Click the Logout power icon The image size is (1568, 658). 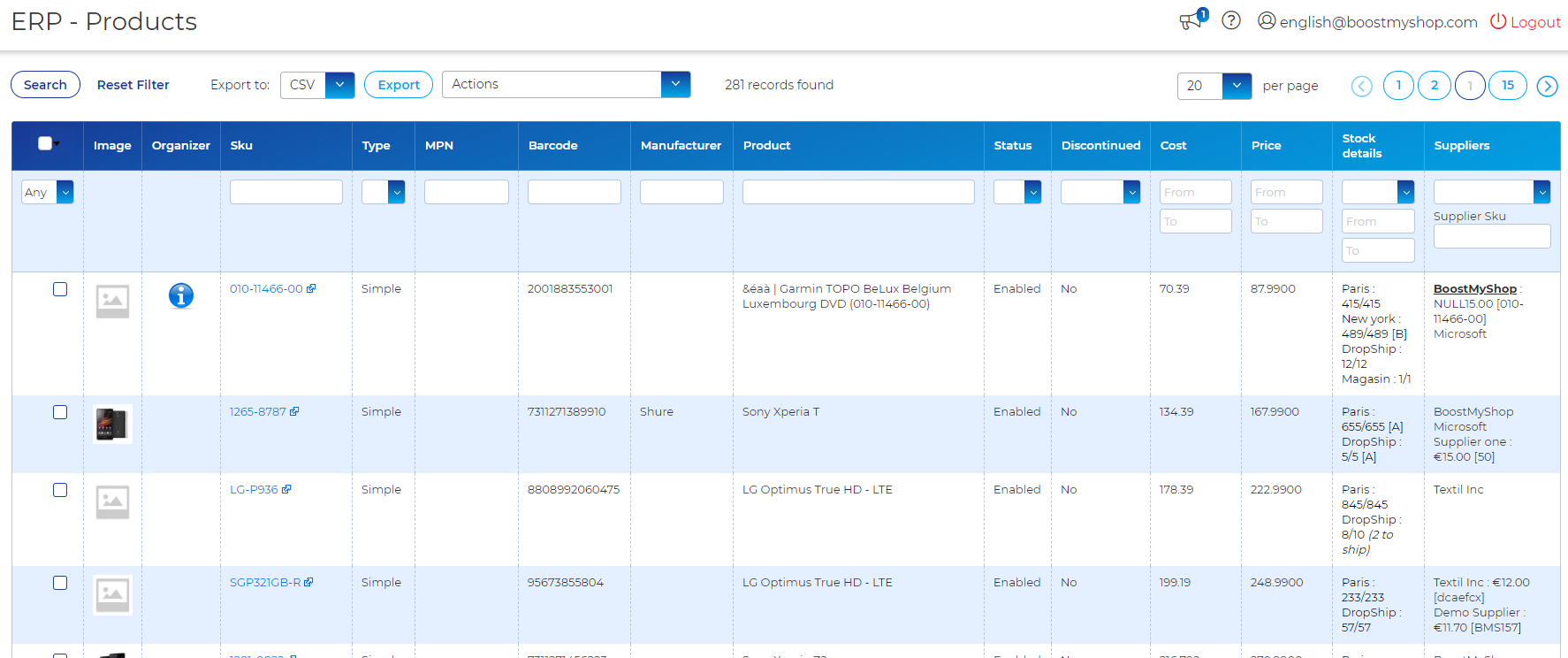(1498, 21)
